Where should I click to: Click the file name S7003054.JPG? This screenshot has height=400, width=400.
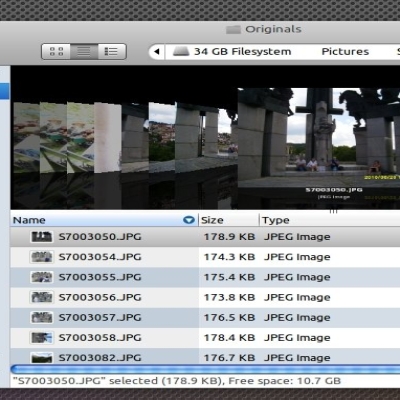(100, 257)
